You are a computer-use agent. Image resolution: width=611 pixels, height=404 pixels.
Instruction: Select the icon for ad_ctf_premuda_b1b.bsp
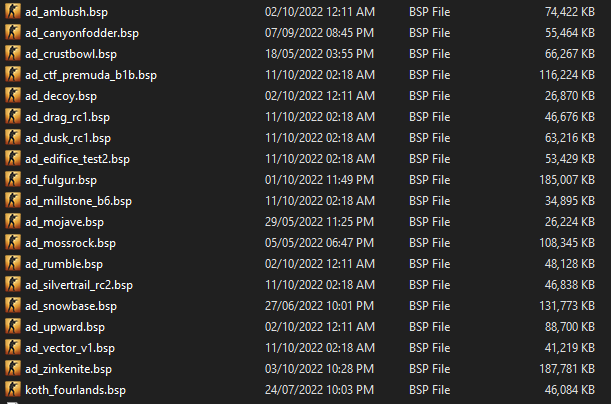pyautogui.click(x=12, y=75)
